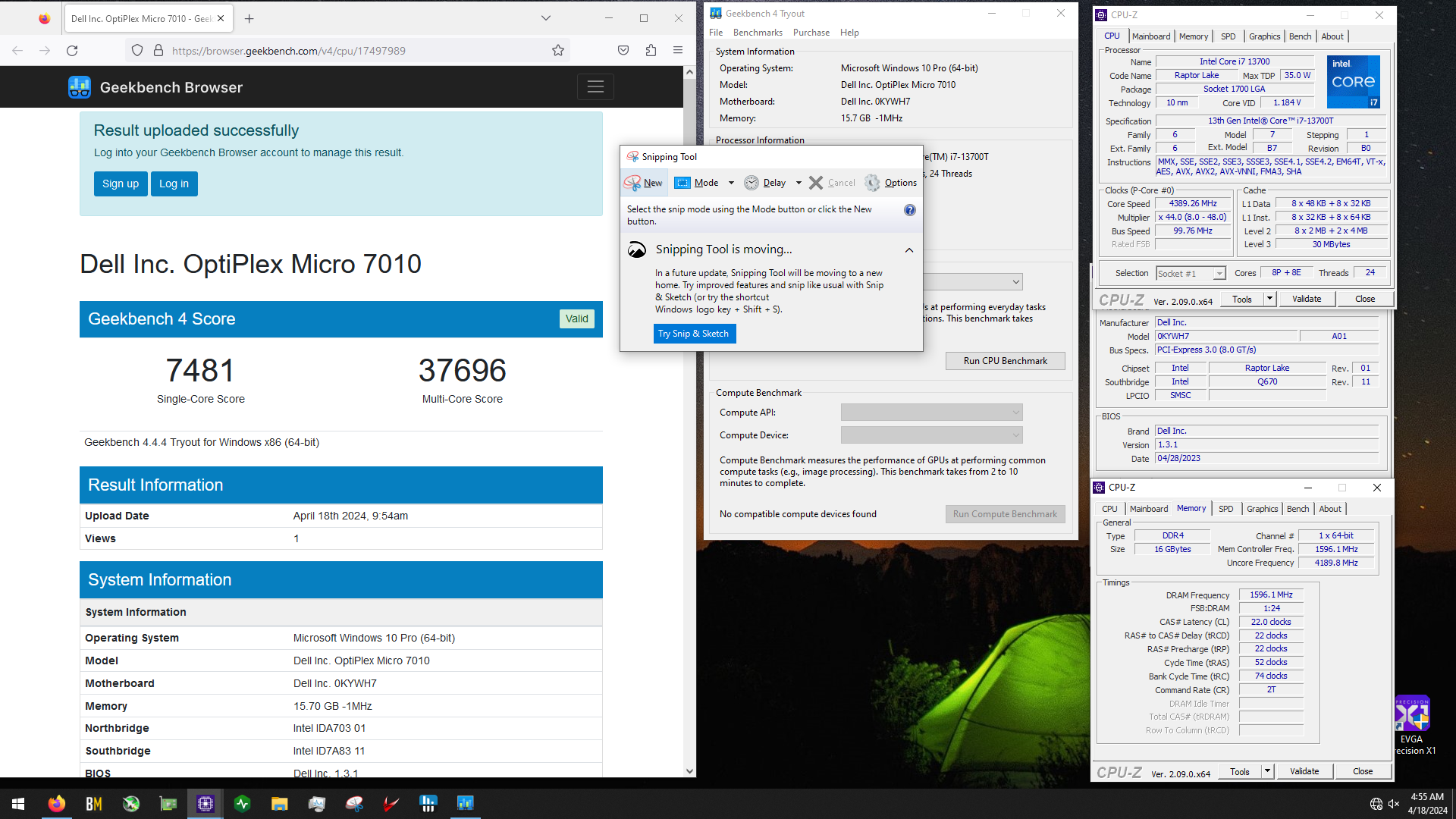Click the Intel Core i7 logo
1456x819 pixels.
click(1354, 81)
